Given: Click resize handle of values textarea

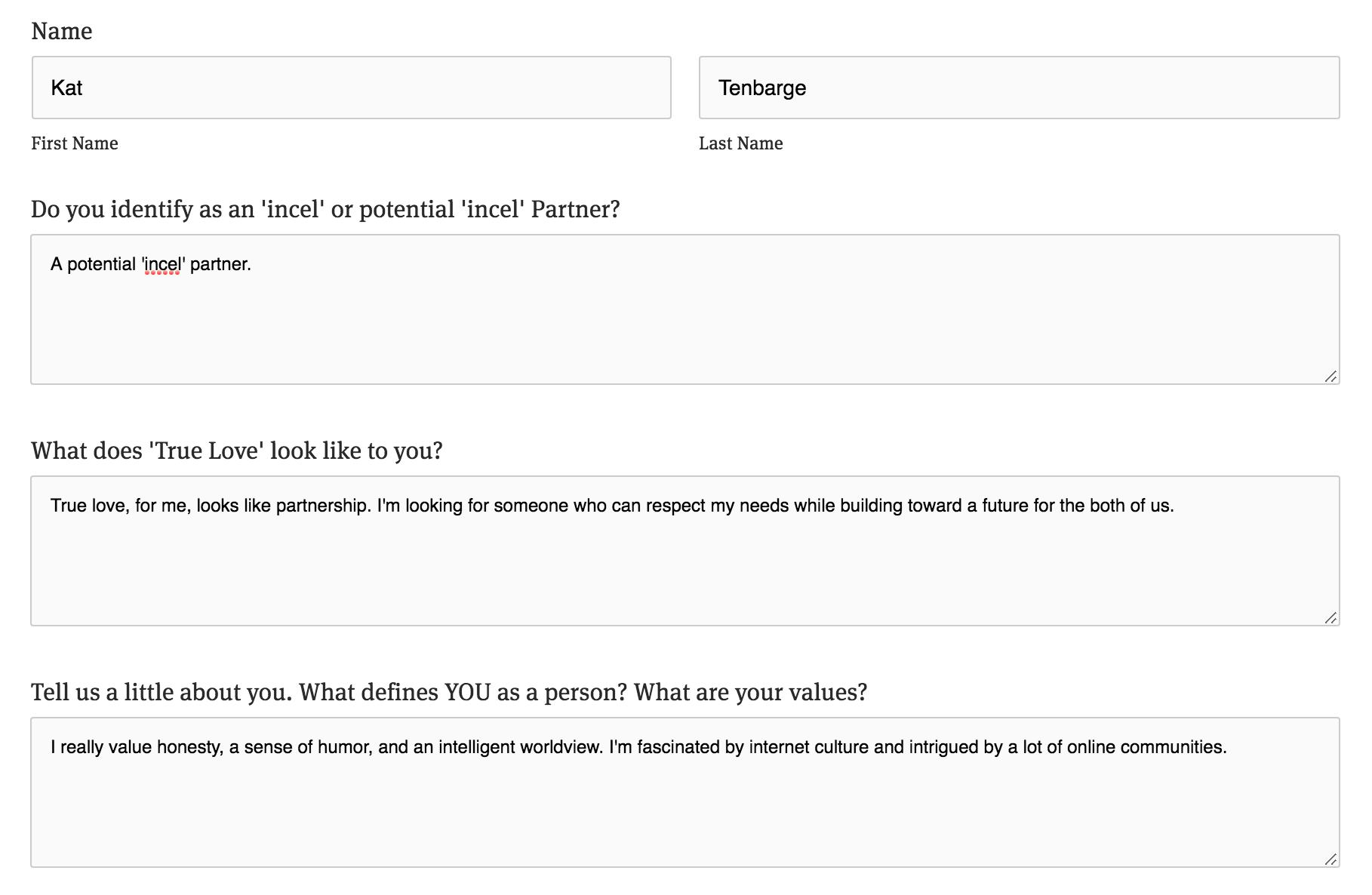Looking at the screenshot, I should click(x=1330, y=859).
